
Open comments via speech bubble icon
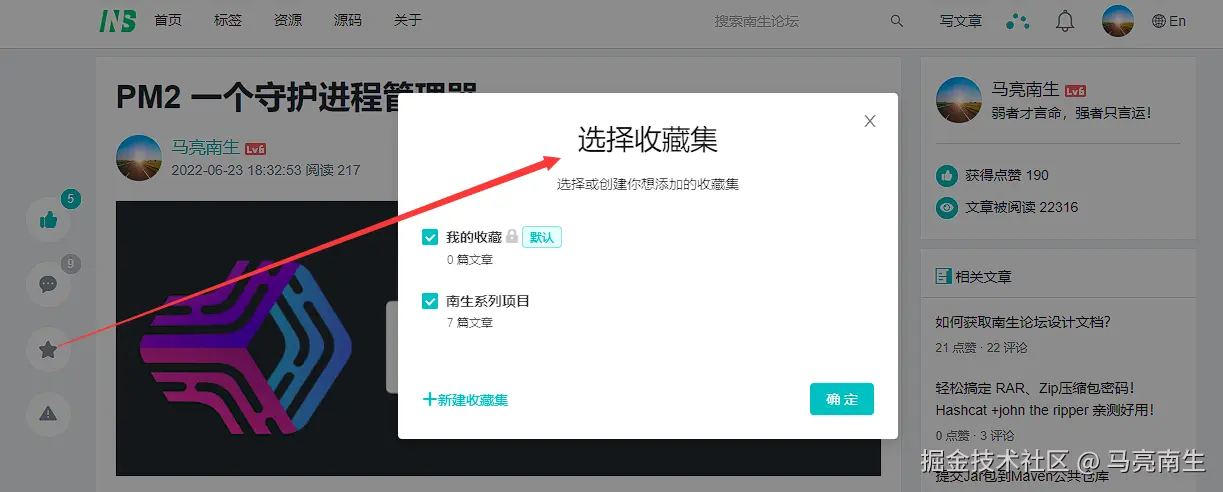coord(48,284)
